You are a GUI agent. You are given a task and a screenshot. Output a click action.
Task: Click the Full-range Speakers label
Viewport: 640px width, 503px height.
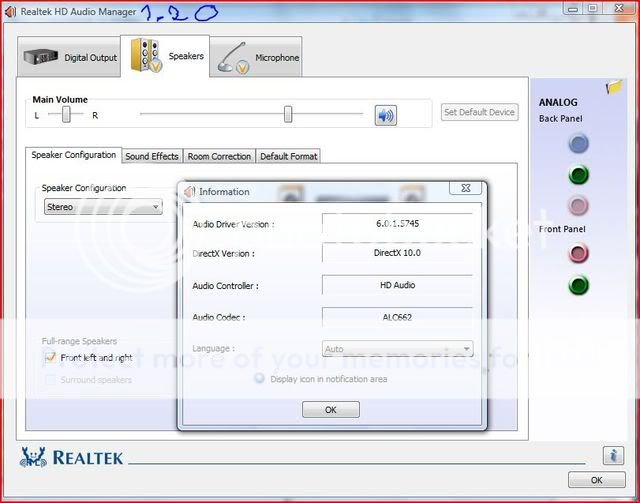tap(79, 341)
